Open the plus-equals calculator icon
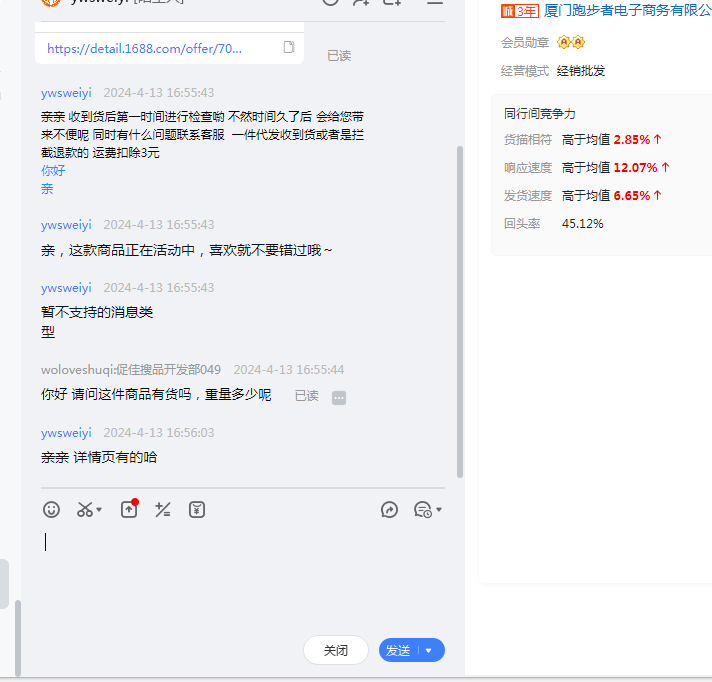This screenshot has height=682, width=712. click(x=163, y=510)
